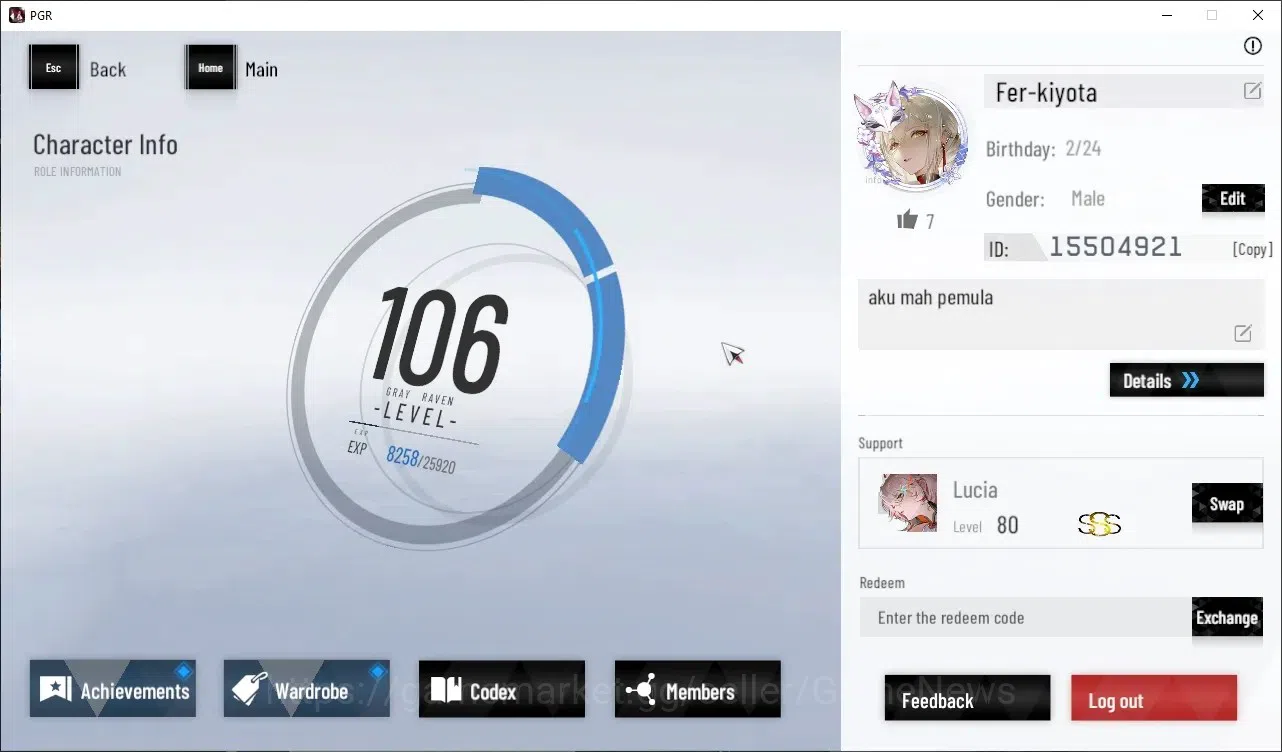Image resolution: width=1282 pixels, height=752 pixels.
Task: Click the Character Info heading
Action: pyautogui.click(x=105, y=145)
